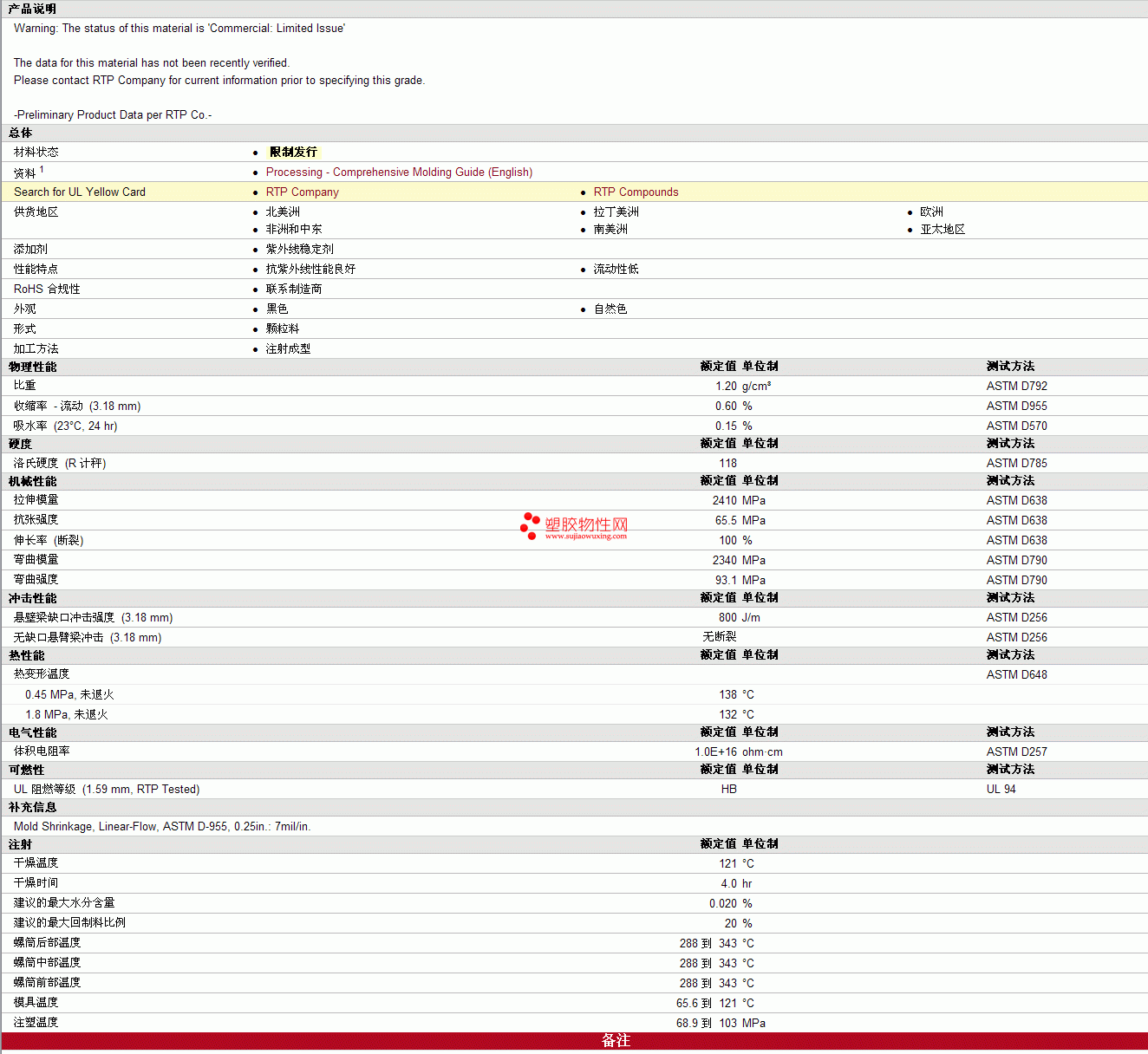Select the maximum moisture content value 0.020
This screenshot has width=1148, height=1054.
pyautogui.click(x=723, y=904)
